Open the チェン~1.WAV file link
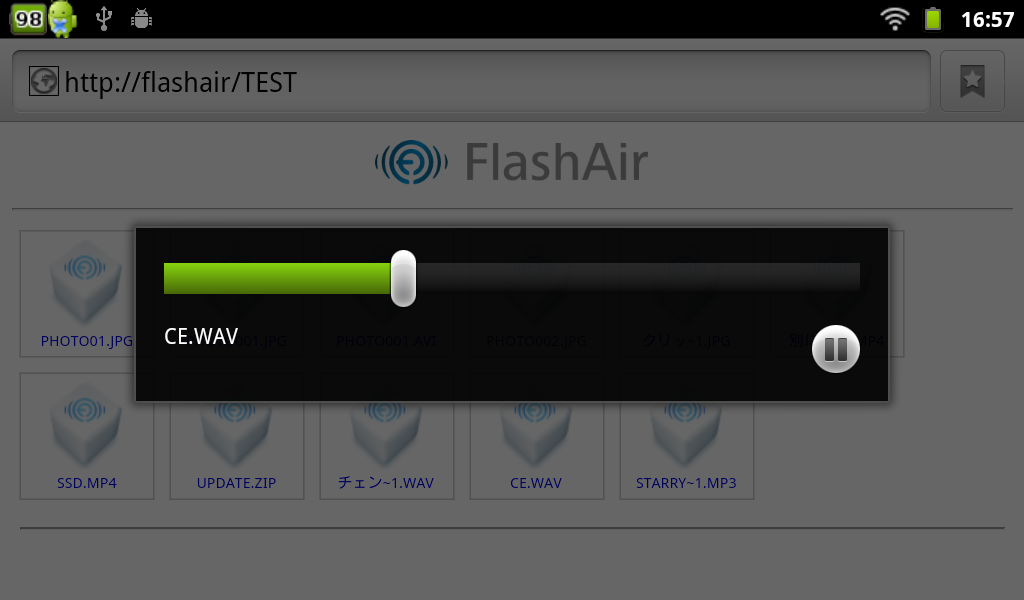The height and width of the screenshot is (600, 1024). (386, 483)
